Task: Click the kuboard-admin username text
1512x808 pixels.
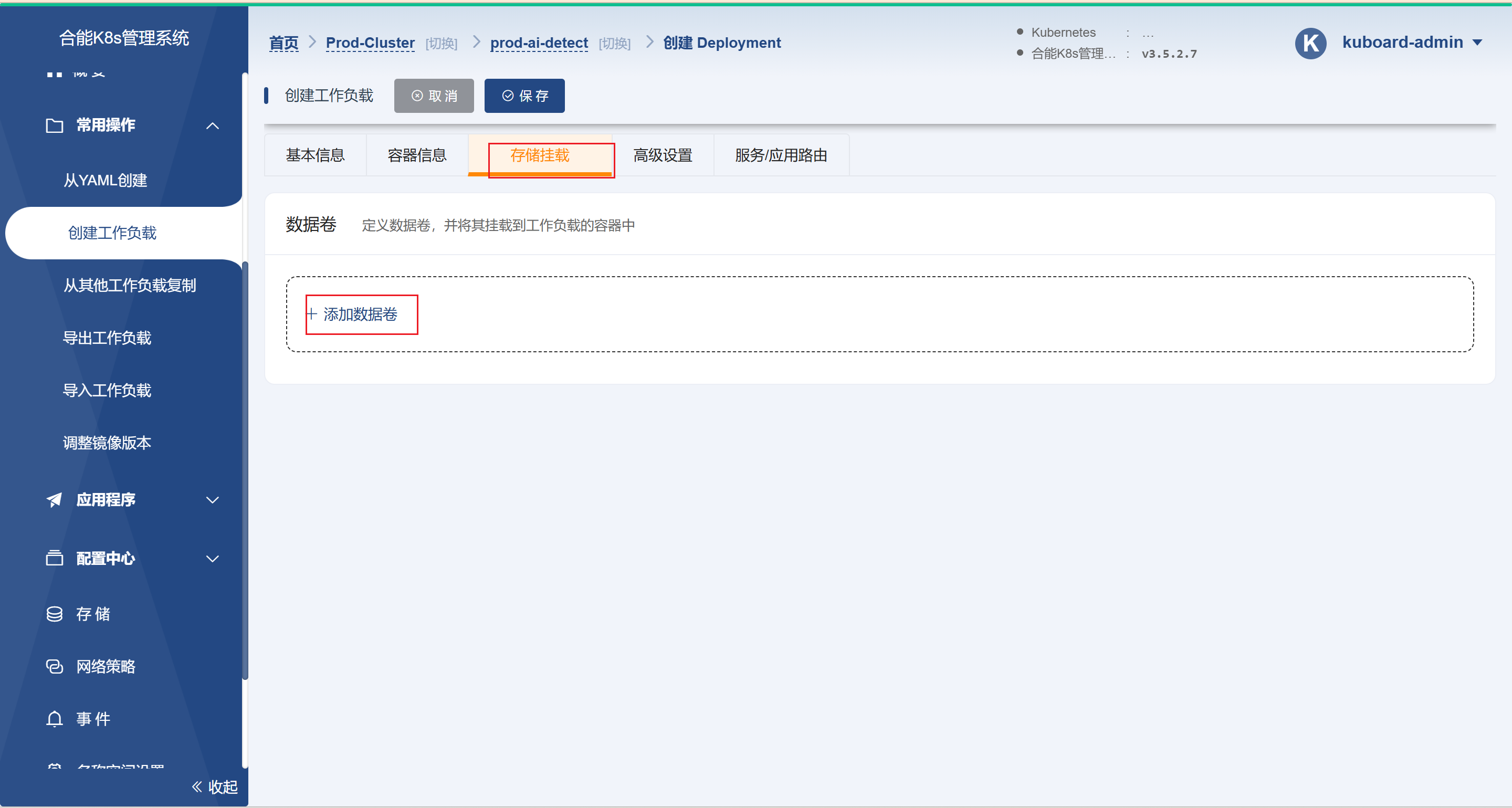Action: [x=1402, y=42]
